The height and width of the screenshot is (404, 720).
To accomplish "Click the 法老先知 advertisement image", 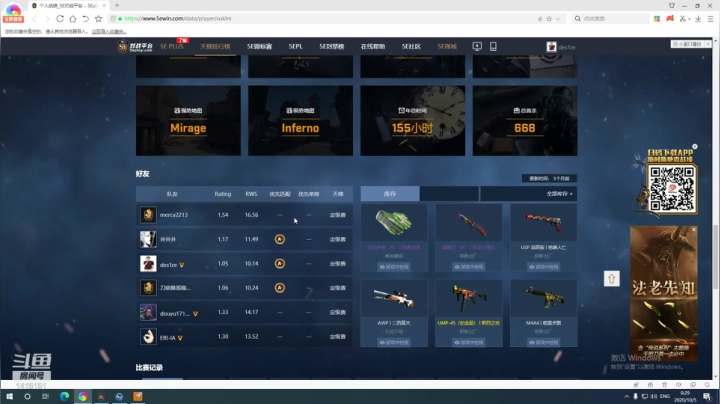I will coord(664,294).
